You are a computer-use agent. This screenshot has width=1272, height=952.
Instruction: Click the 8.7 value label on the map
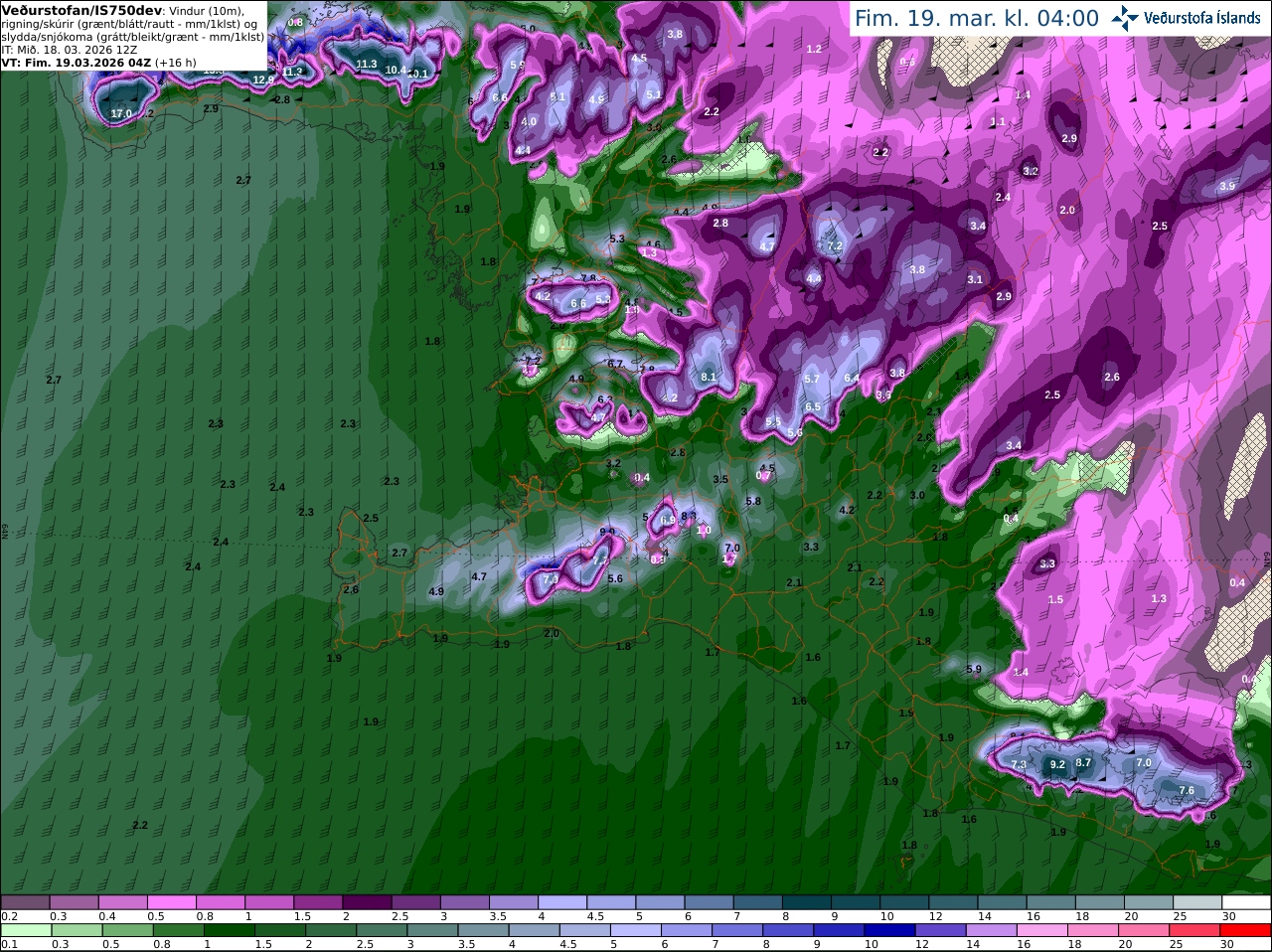coord(1083,763)
